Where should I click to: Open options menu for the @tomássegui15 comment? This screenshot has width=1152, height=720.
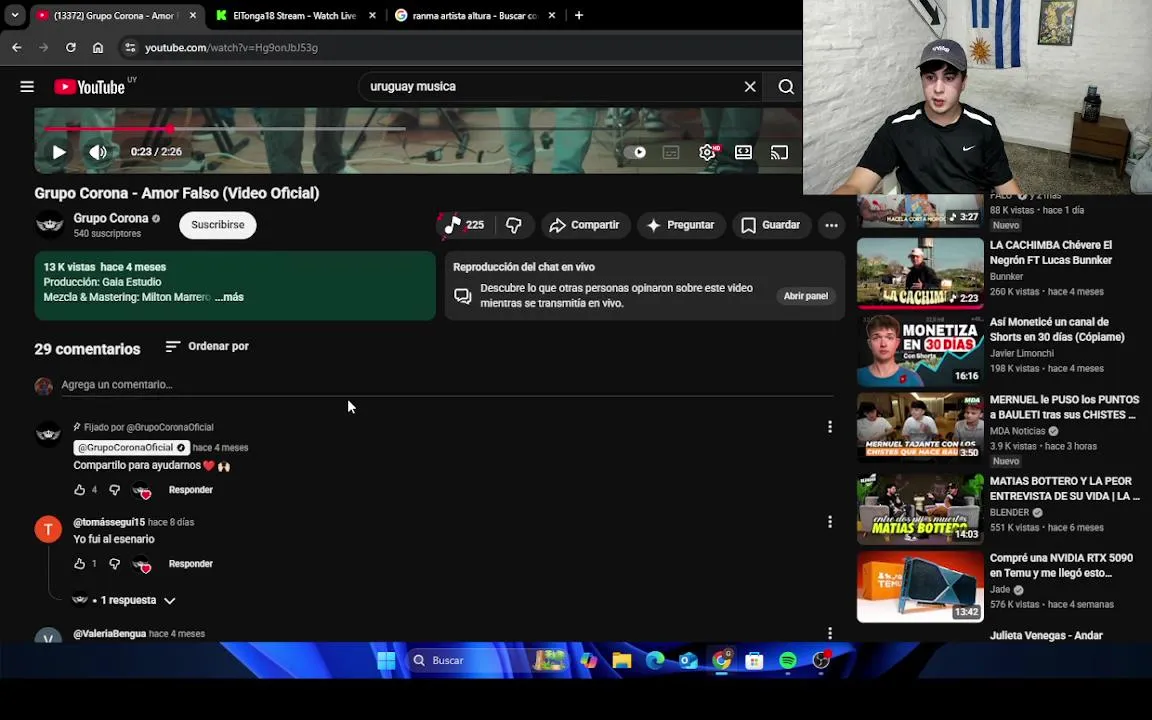[829, 522]
